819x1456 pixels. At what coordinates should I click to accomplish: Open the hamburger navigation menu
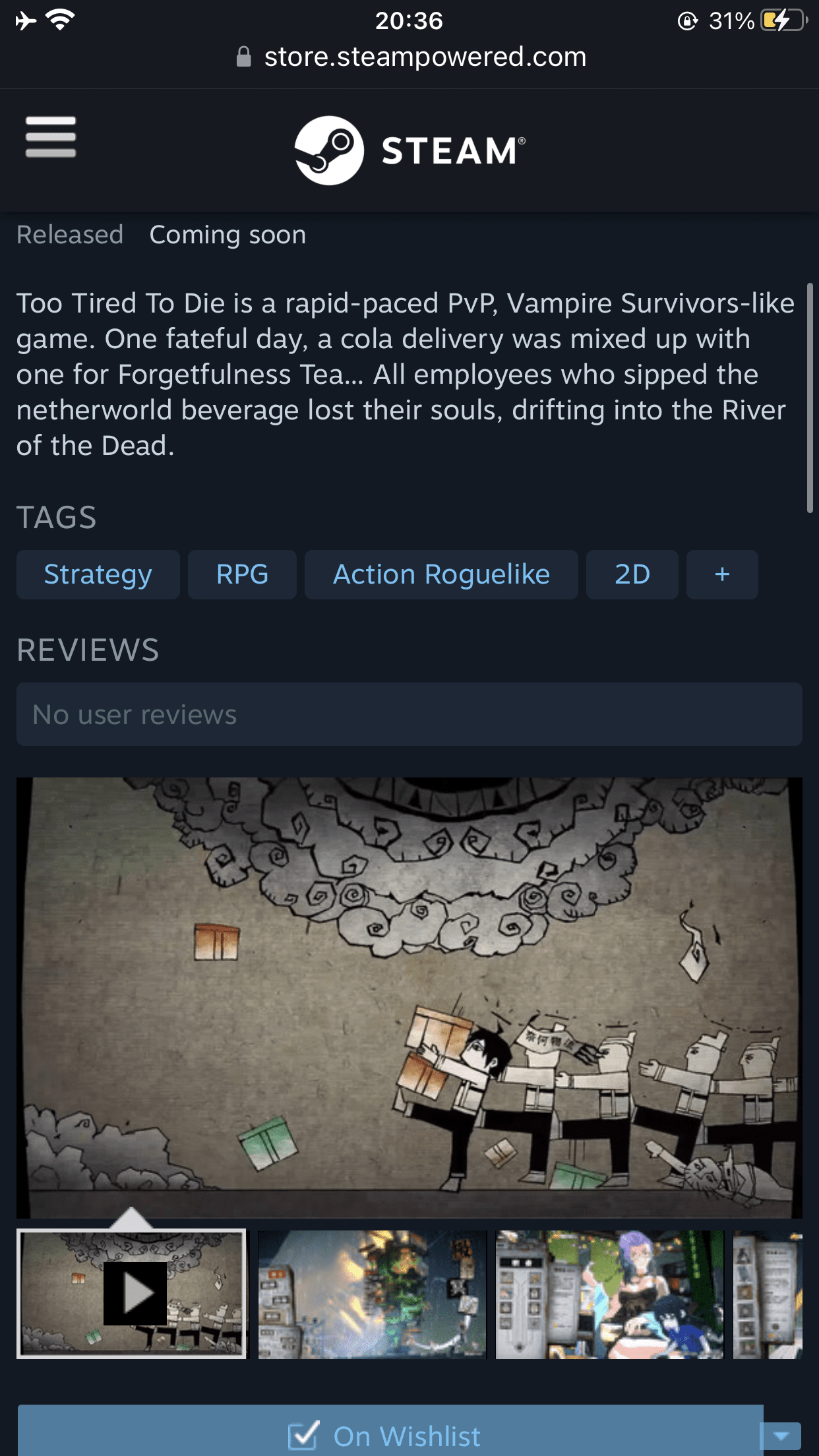pos(51,137)
